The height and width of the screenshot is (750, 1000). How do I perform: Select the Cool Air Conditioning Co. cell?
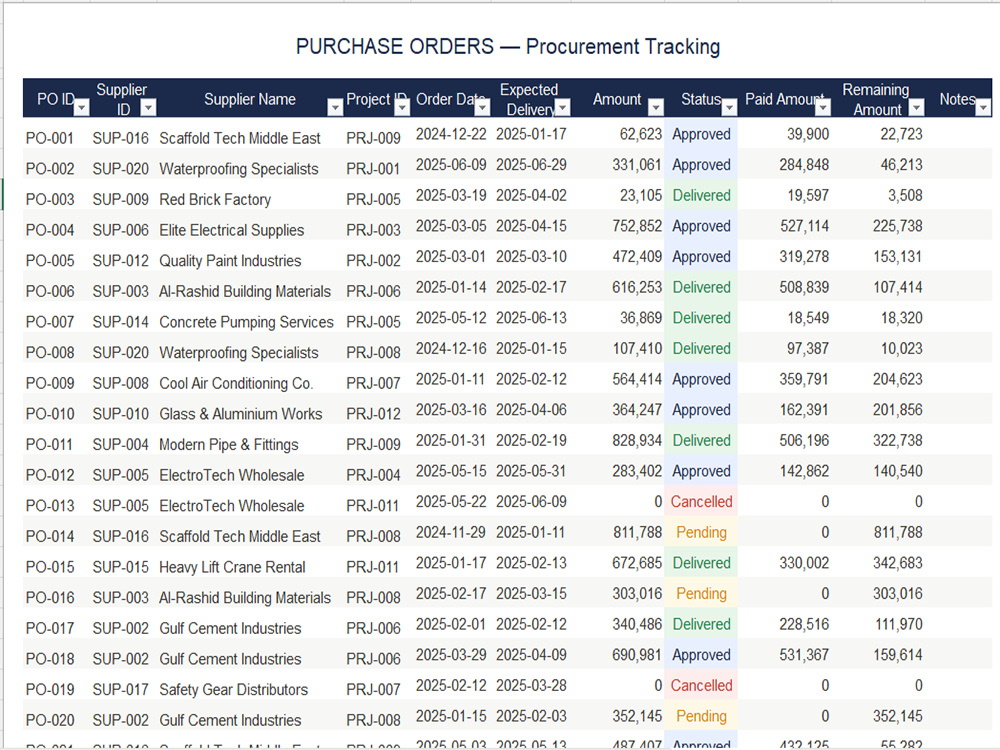236,383
